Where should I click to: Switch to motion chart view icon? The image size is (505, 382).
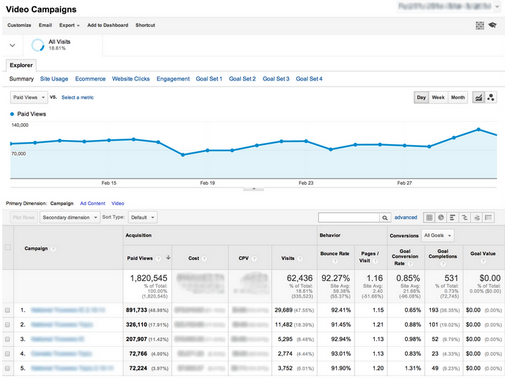tap(491, 97)
